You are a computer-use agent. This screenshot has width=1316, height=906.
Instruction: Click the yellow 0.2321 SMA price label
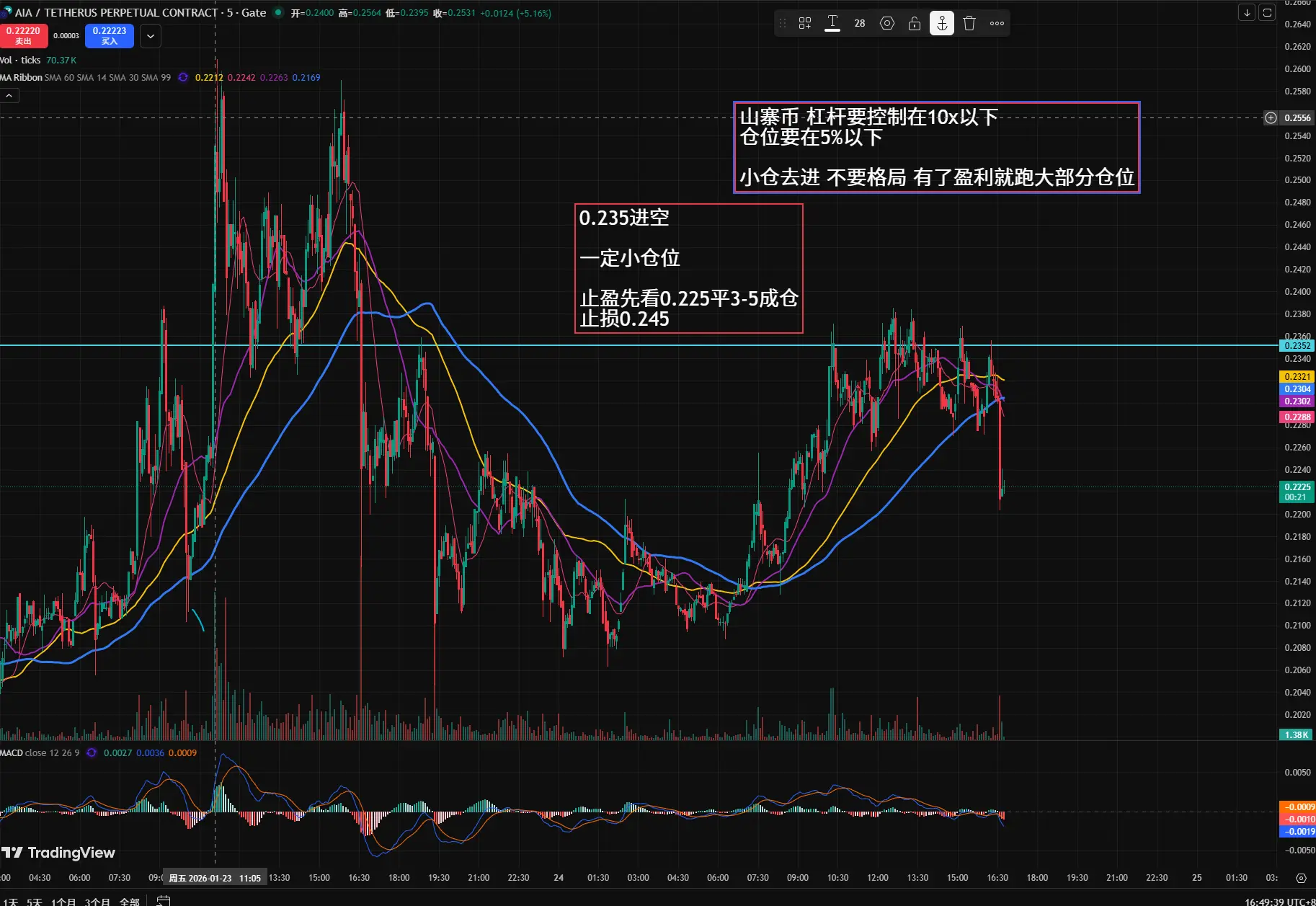point(1297,377)
